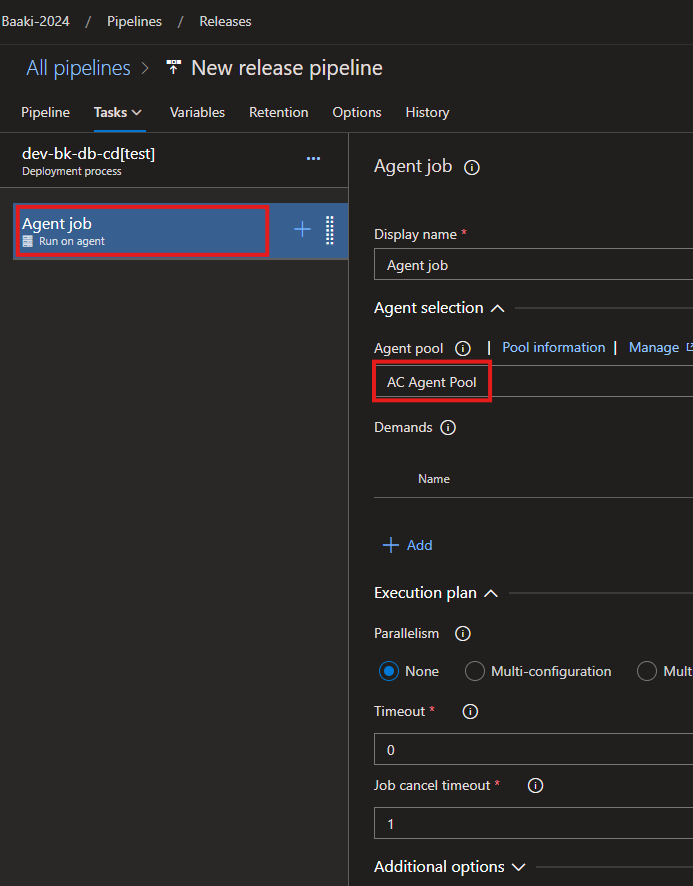Switch to the Pipeline tab
693x886 pixels.
(45, 112)
